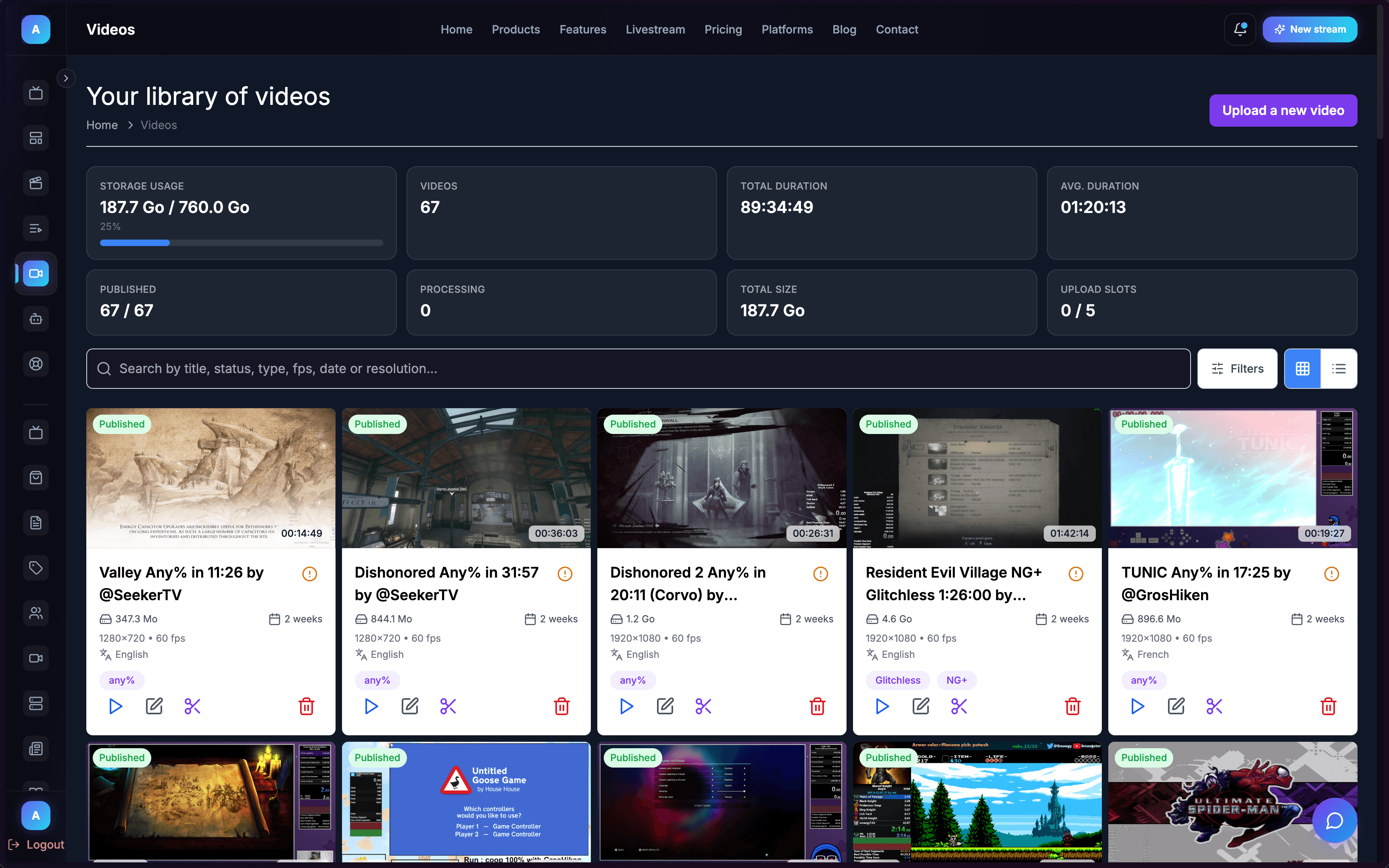
Task: Open the active video camera sidebar icon
Action: pos(35,273)
